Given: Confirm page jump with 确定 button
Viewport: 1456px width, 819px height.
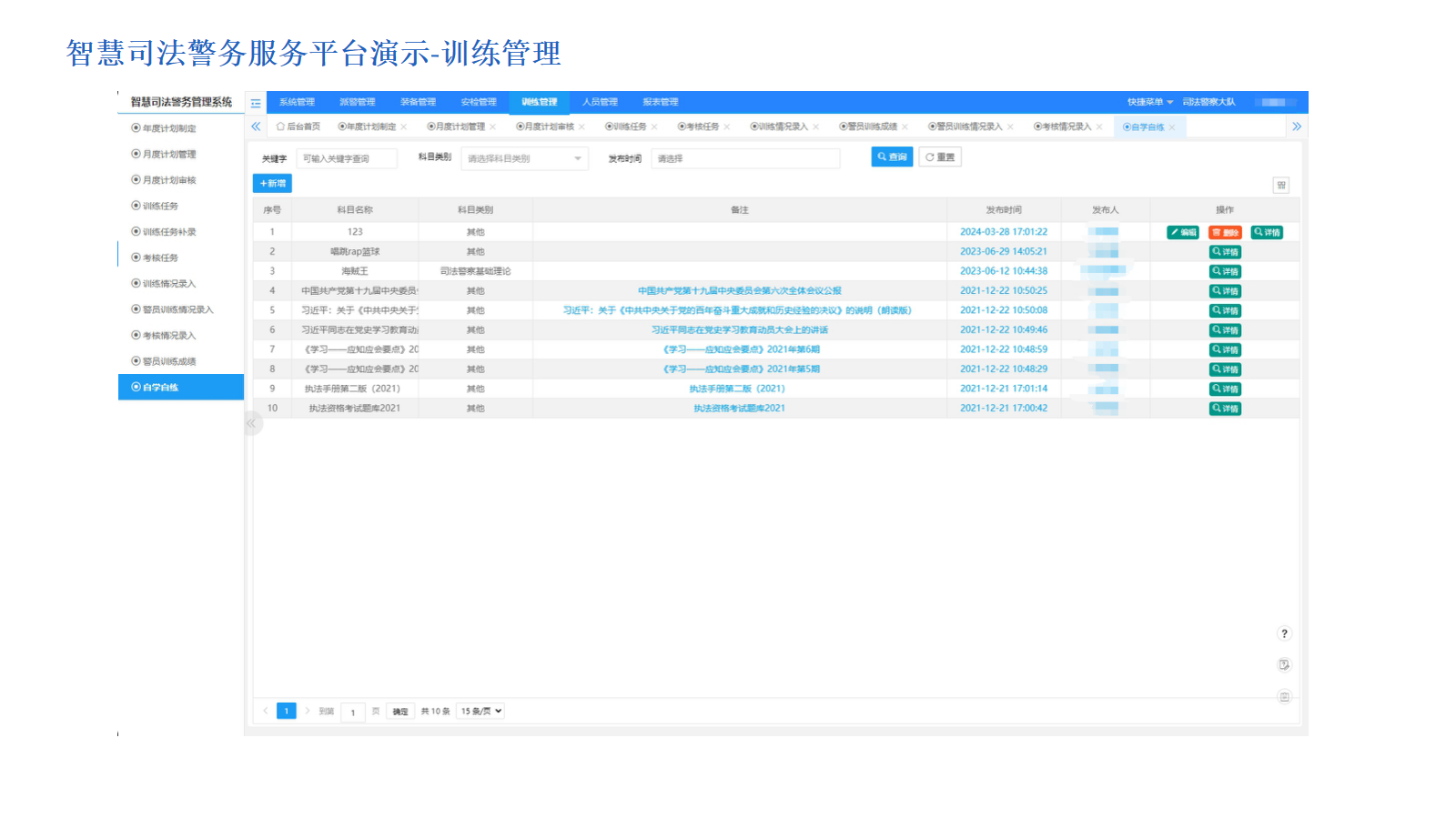Looking at the screenshot, I should 400,712.
